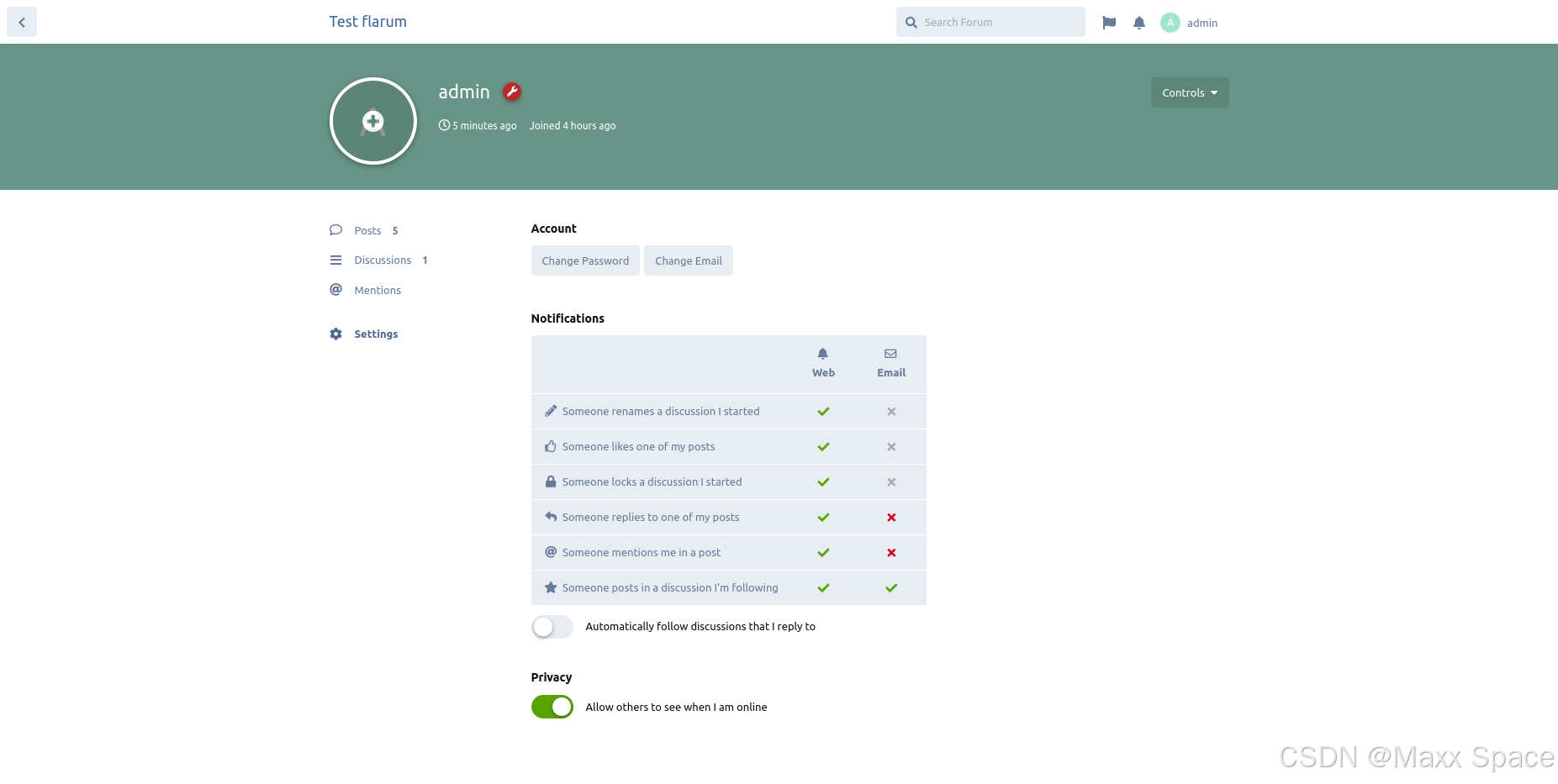
Task: Turn off allow others to see online
Action: [x=552, y=707]
